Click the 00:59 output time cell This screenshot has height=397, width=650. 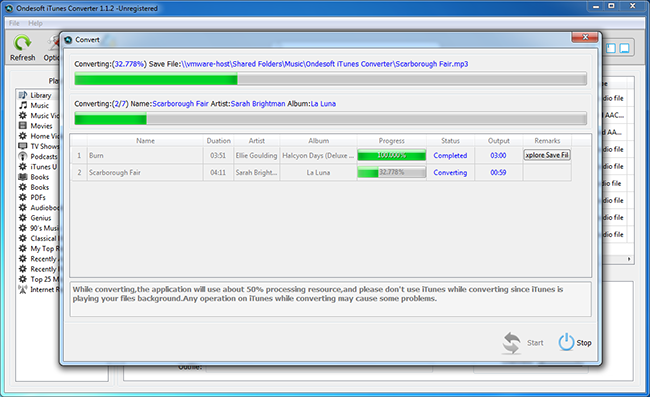(x=498, y=172)
